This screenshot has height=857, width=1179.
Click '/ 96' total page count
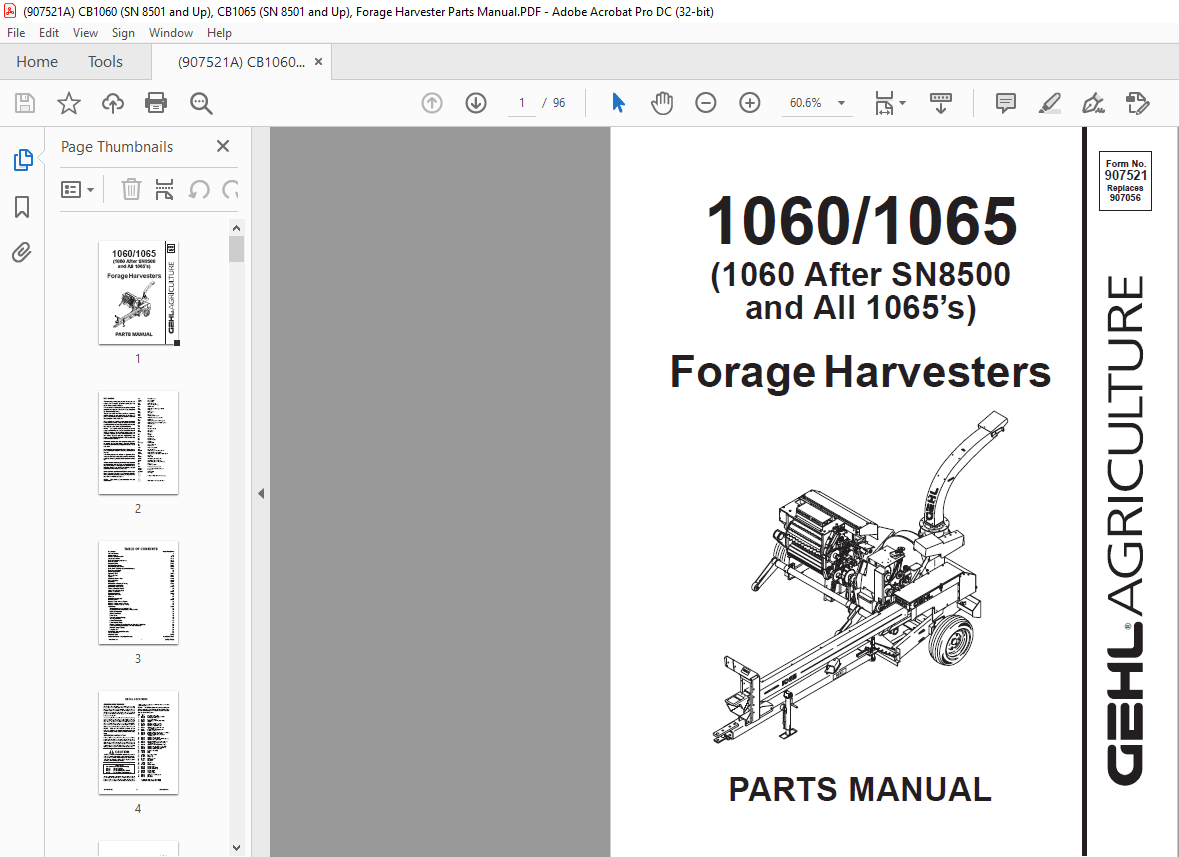tap(554, 103)
